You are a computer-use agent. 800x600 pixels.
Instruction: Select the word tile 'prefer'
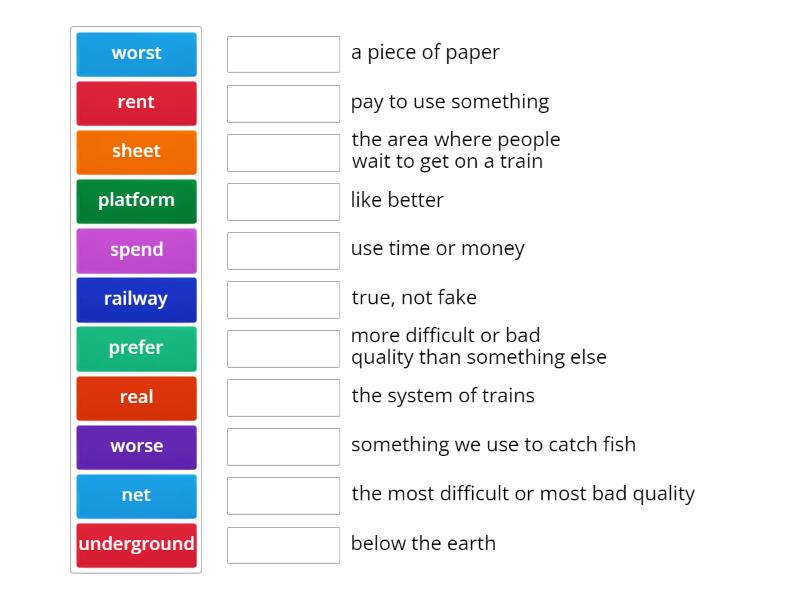pos(136,348)
